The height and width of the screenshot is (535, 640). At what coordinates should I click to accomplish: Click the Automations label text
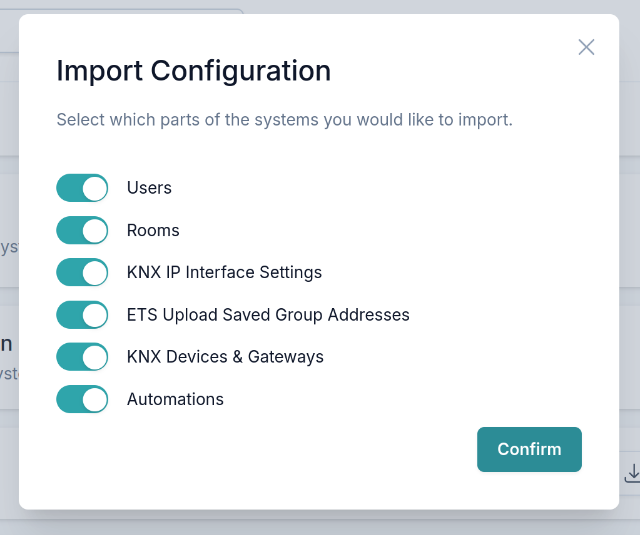click(x=175, y=399)
